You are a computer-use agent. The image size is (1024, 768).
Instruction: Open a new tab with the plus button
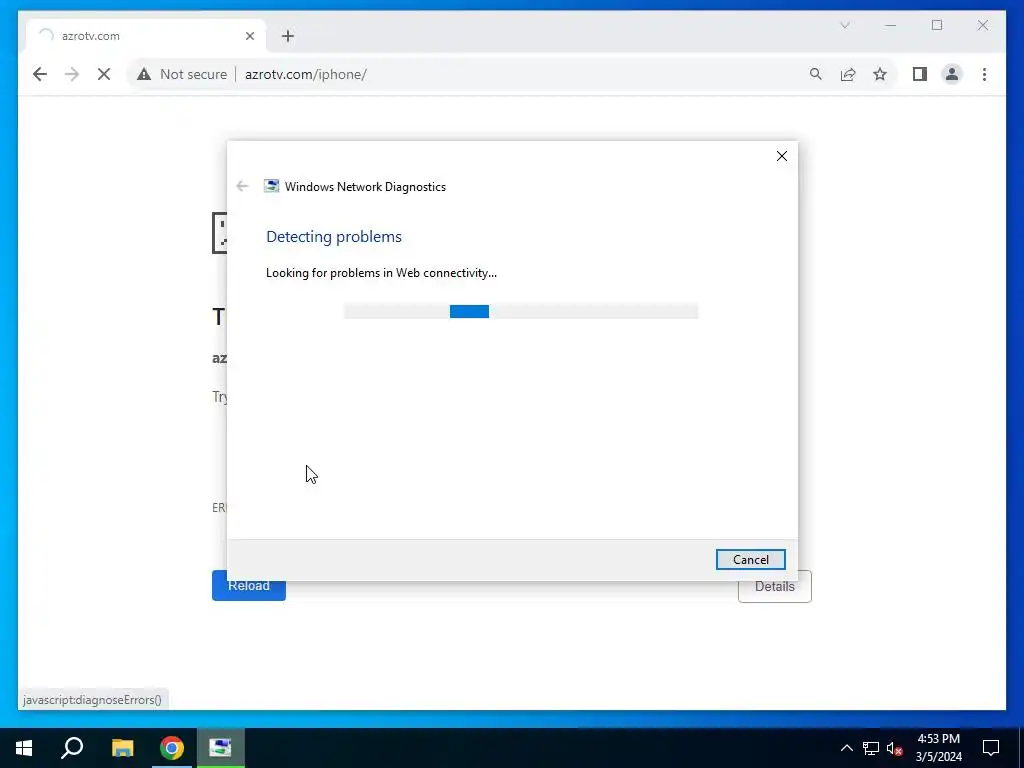coord(288,36)
